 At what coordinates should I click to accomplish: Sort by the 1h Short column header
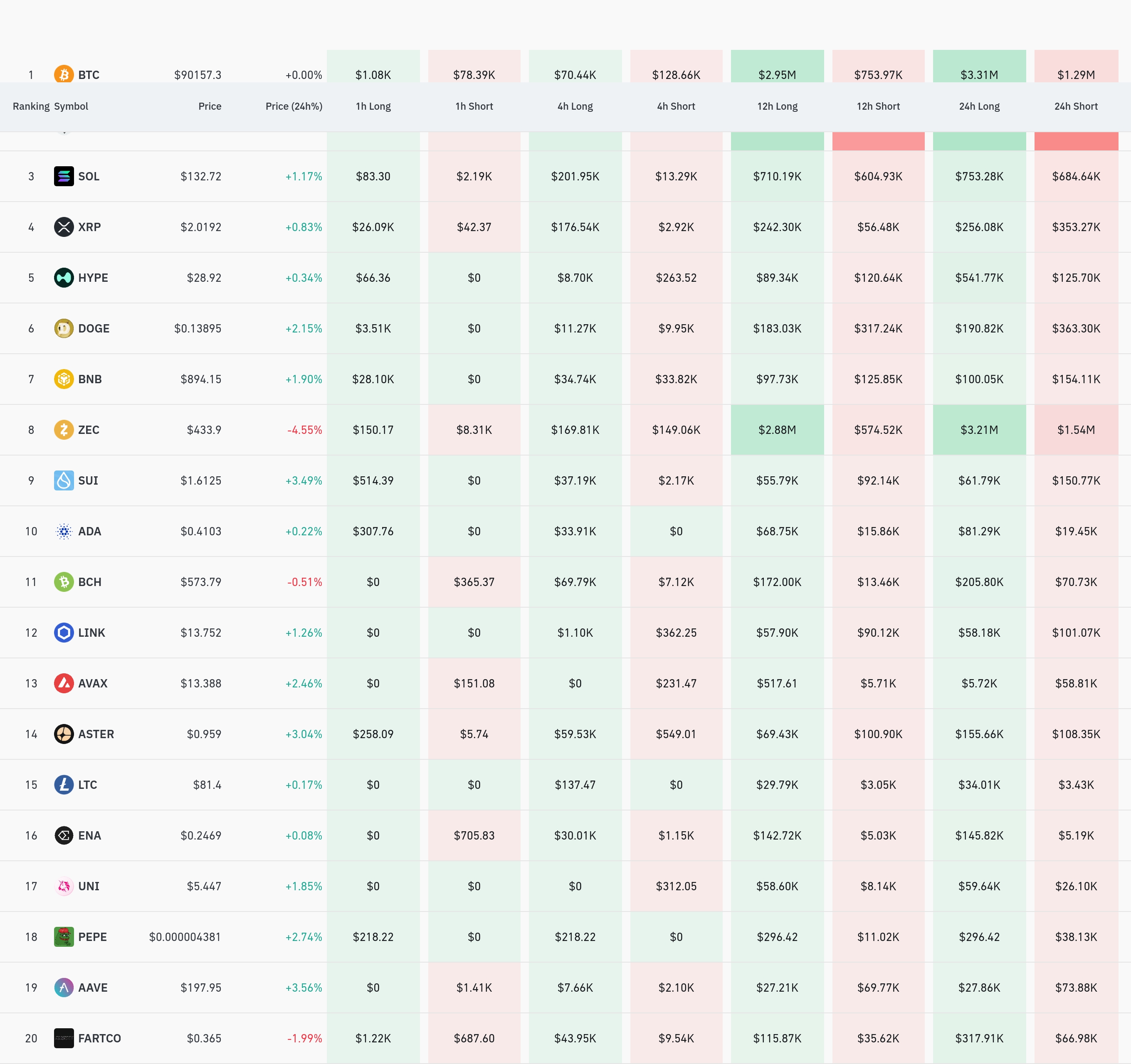tap(474, 106)
